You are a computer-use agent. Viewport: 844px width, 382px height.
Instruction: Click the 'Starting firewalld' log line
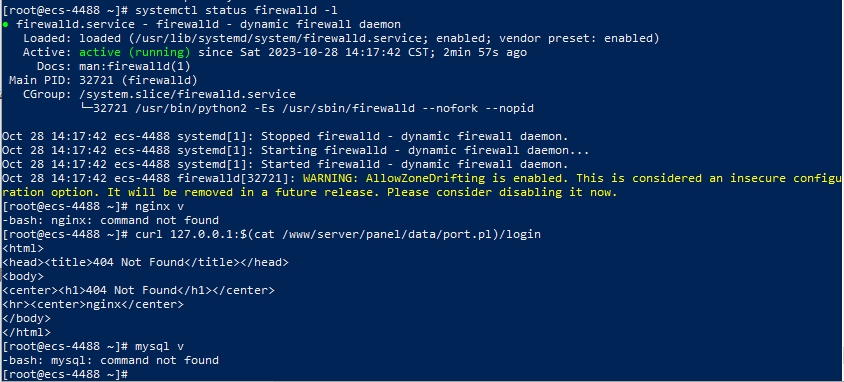point(296,151)
